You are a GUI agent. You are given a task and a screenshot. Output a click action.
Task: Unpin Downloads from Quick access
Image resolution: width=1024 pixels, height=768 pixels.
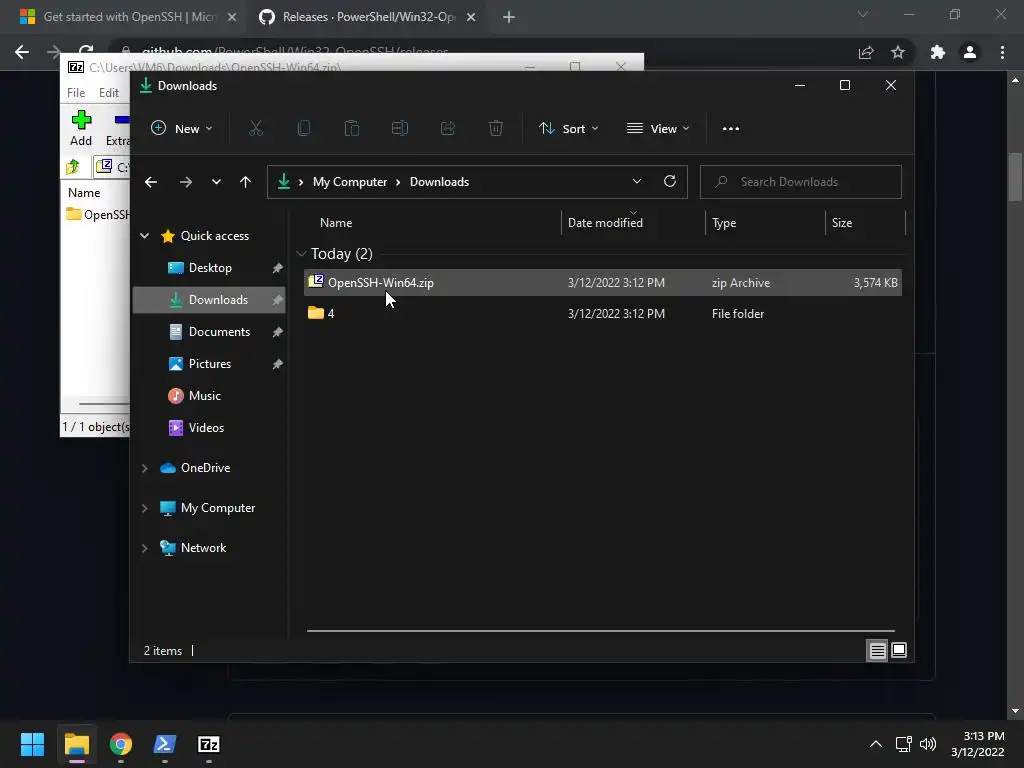coord(278,300)
